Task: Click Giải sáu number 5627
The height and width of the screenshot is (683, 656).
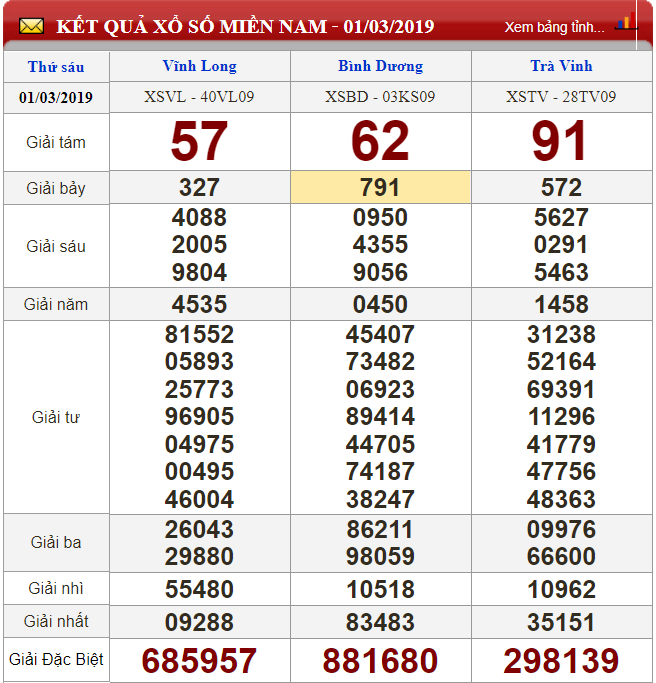Action: click(x=561, y=217)
